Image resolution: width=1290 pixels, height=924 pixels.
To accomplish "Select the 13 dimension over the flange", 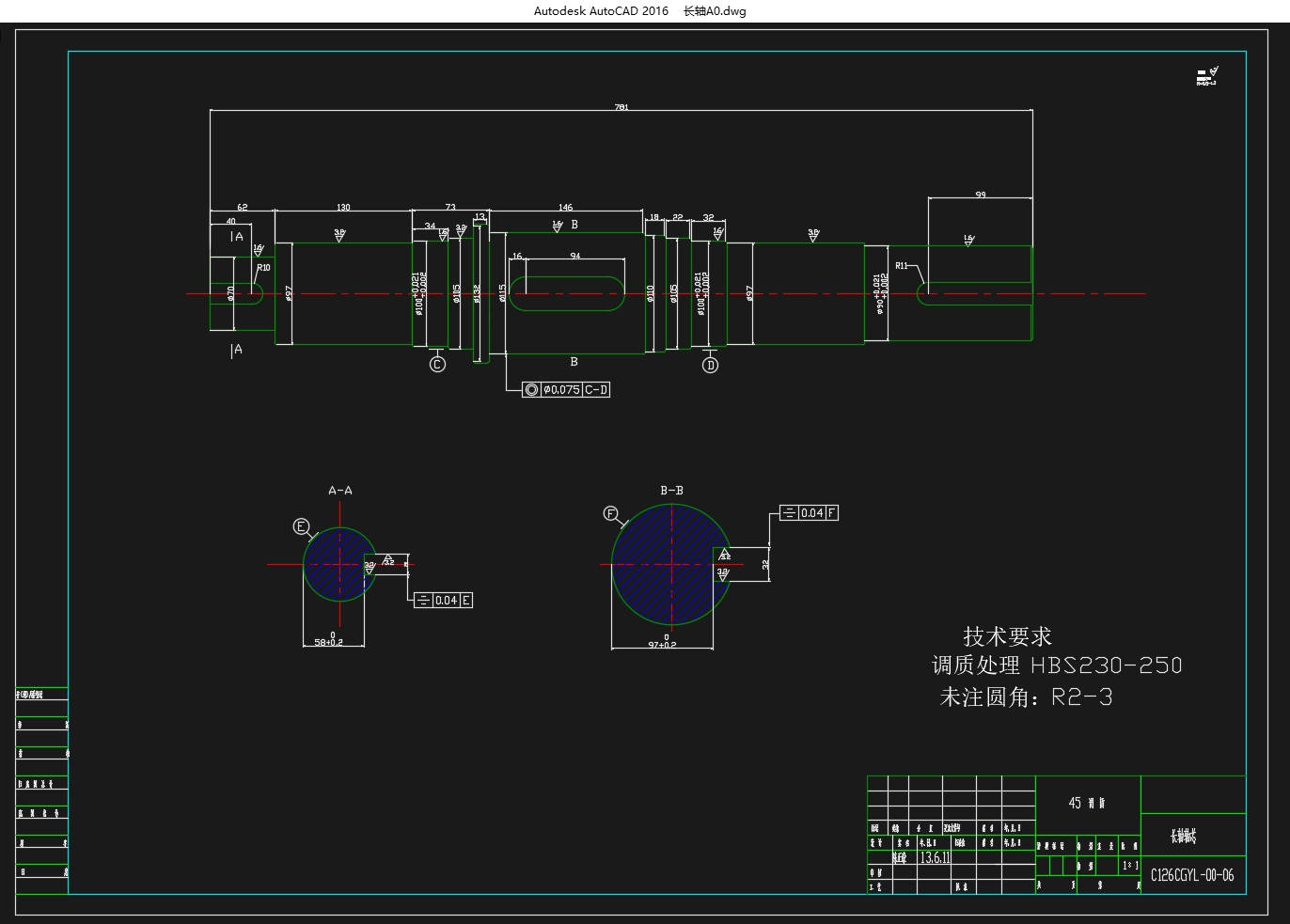I will pyautogui.click(x=480, y=217).
